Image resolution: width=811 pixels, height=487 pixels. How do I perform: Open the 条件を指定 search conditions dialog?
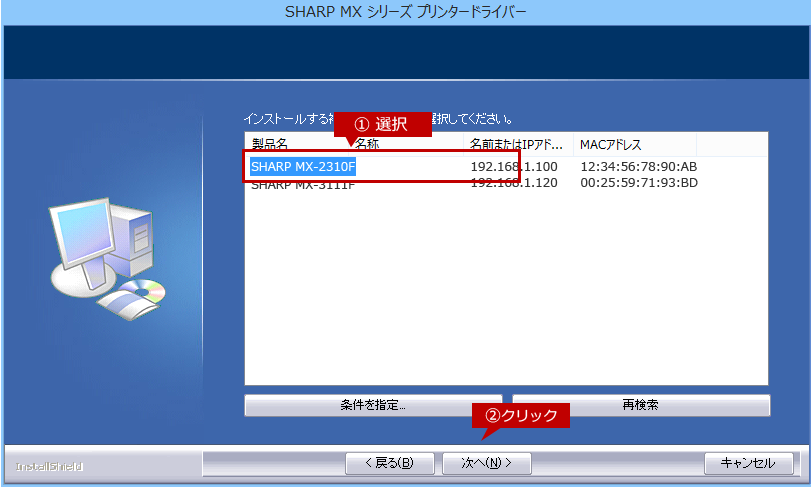tap(372, 405)
